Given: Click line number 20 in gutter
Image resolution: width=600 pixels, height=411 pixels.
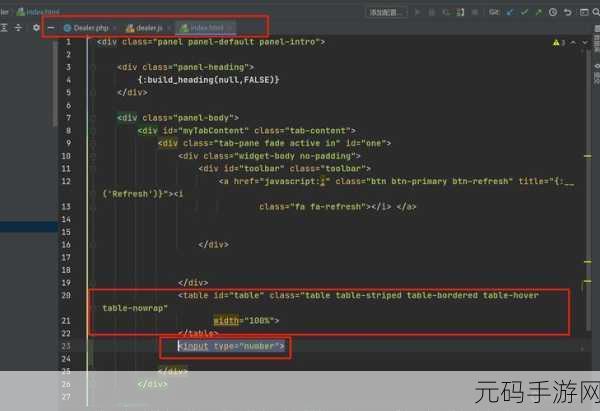Looking at the screenshot, I should pyautogui.click(x=66, y=295).
